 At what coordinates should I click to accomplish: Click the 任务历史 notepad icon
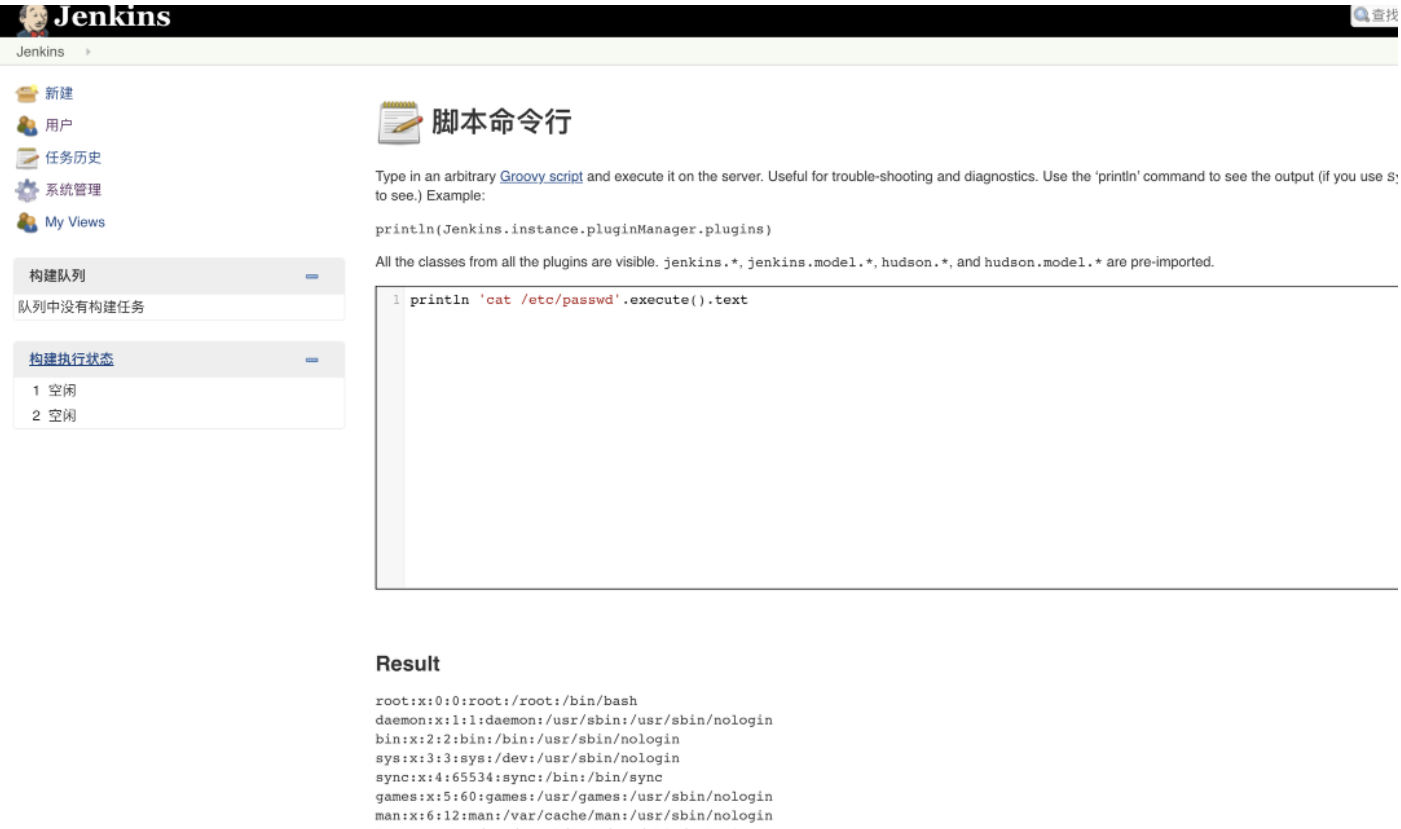coord(27,158)
